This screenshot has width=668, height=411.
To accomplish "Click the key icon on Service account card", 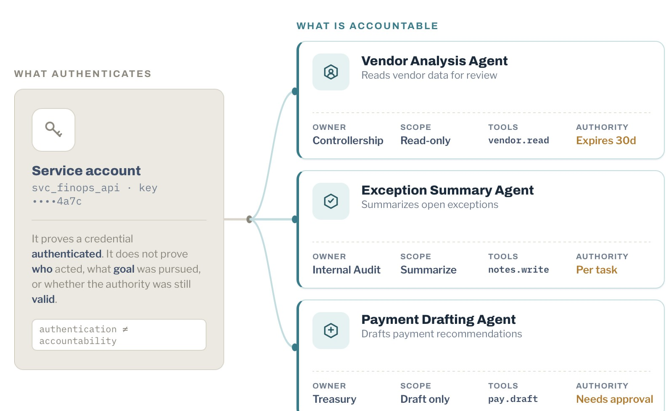I will click(53, 129).
